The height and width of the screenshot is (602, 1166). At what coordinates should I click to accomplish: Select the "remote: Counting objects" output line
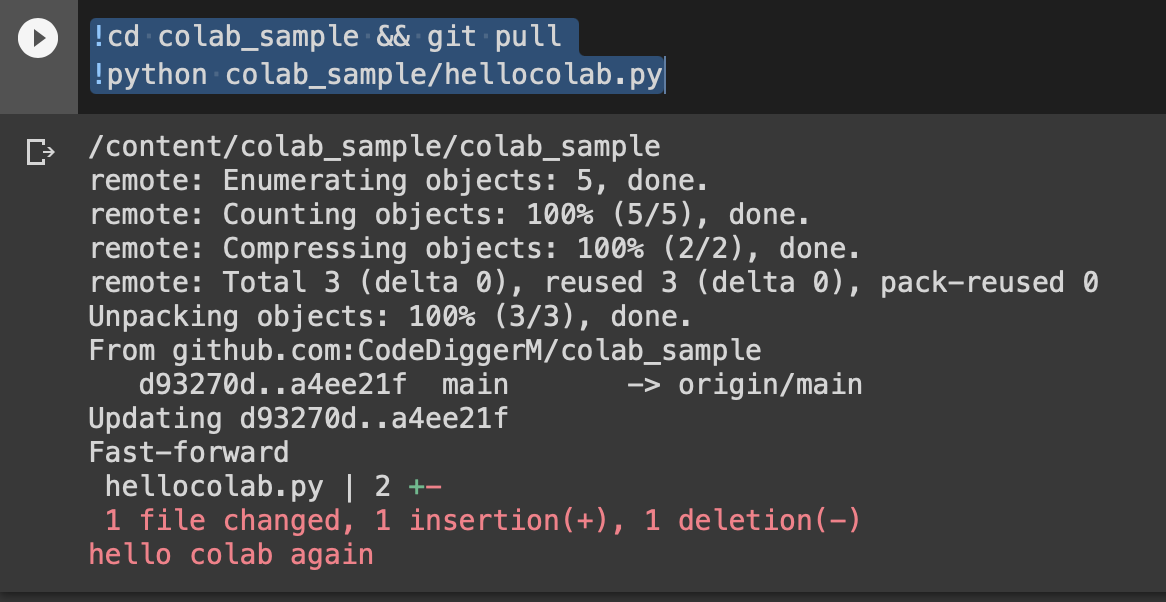(x=448, y=215)
